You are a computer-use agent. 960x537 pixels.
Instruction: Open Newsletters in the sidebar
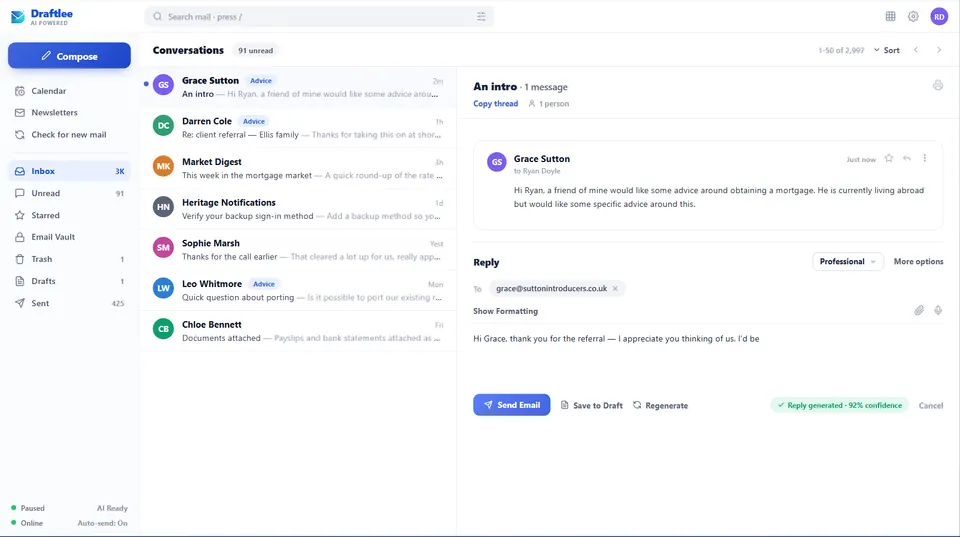(x=69, y=113)
